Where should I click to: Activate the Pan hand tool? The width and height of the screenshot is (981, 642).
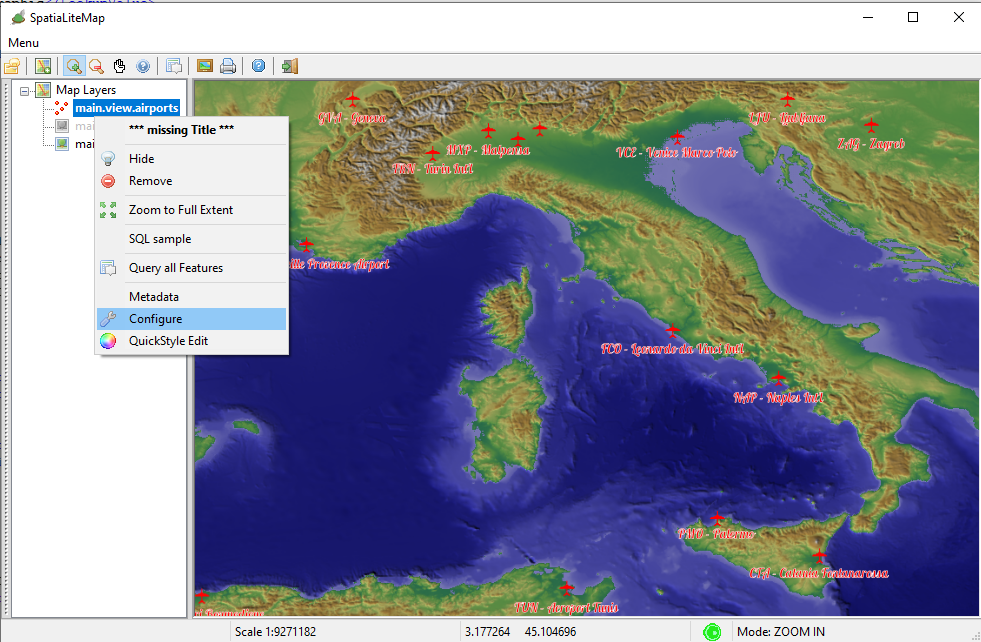tap(119, 66)
